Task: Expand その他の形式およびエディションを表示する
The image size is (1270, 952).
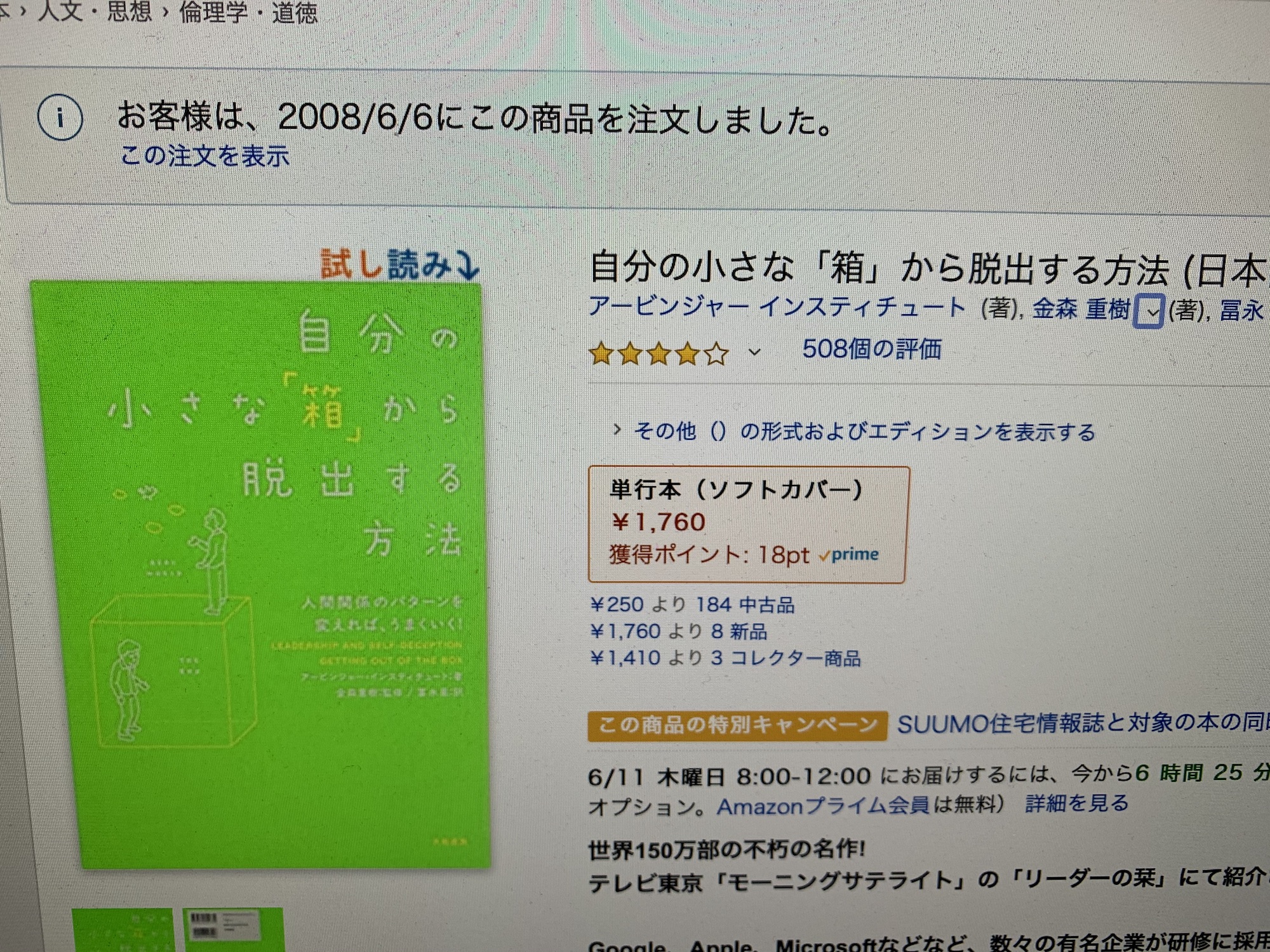Action: coord(854,432)
